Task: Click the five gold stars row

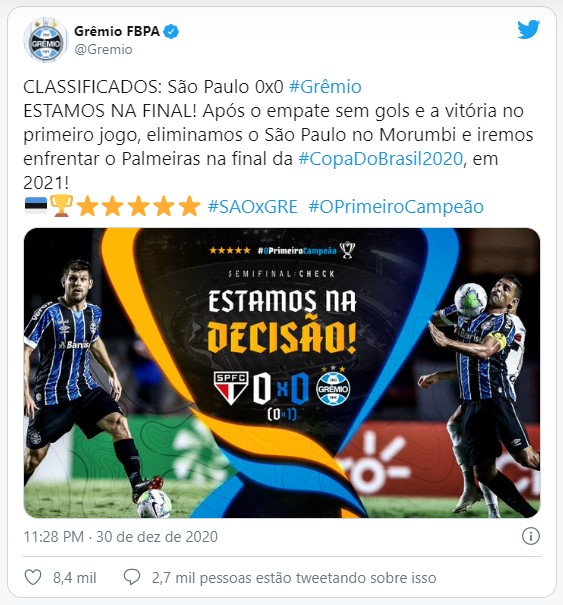Action: (x=138, y=206)
